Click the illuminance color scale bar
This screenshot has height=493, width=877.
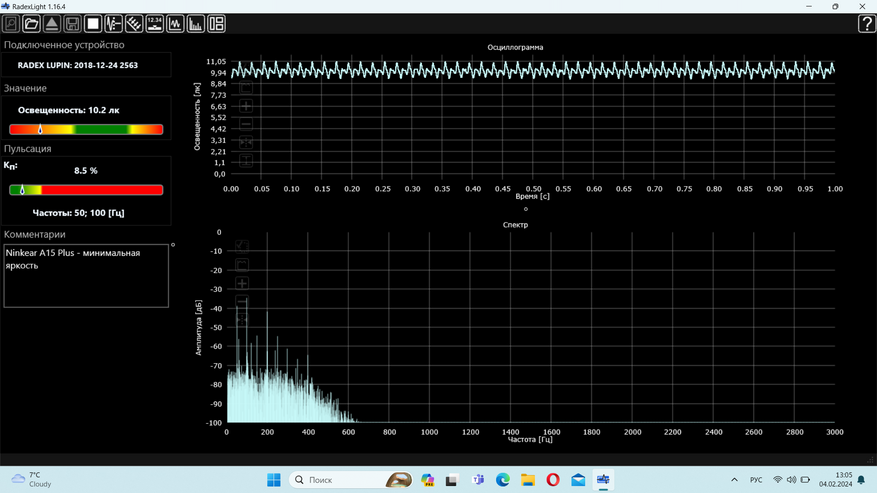tap(86, 130)
